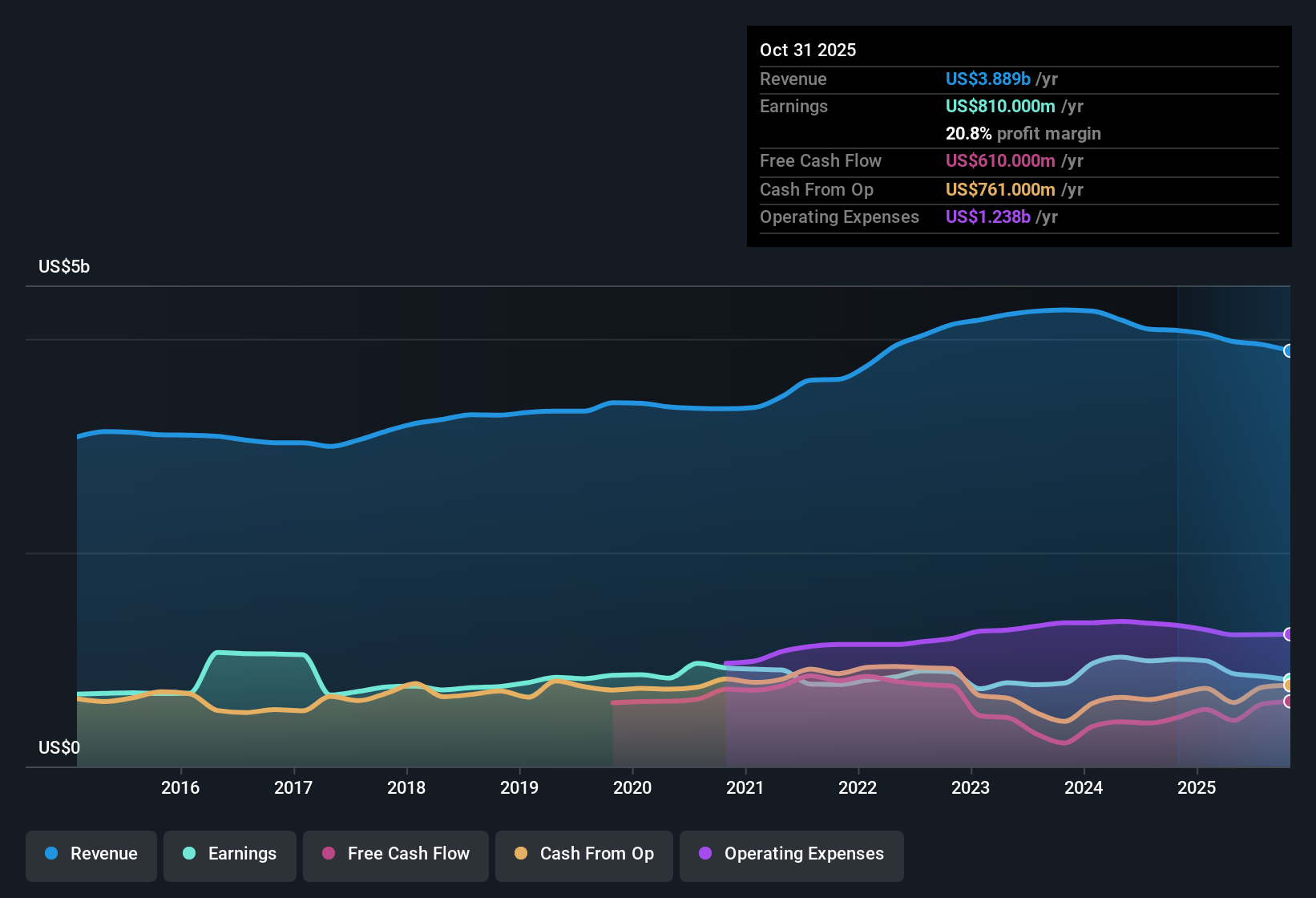Click the blue Revenue legend dot
The width and height of the screenshot is (1316, 898).
50,854
